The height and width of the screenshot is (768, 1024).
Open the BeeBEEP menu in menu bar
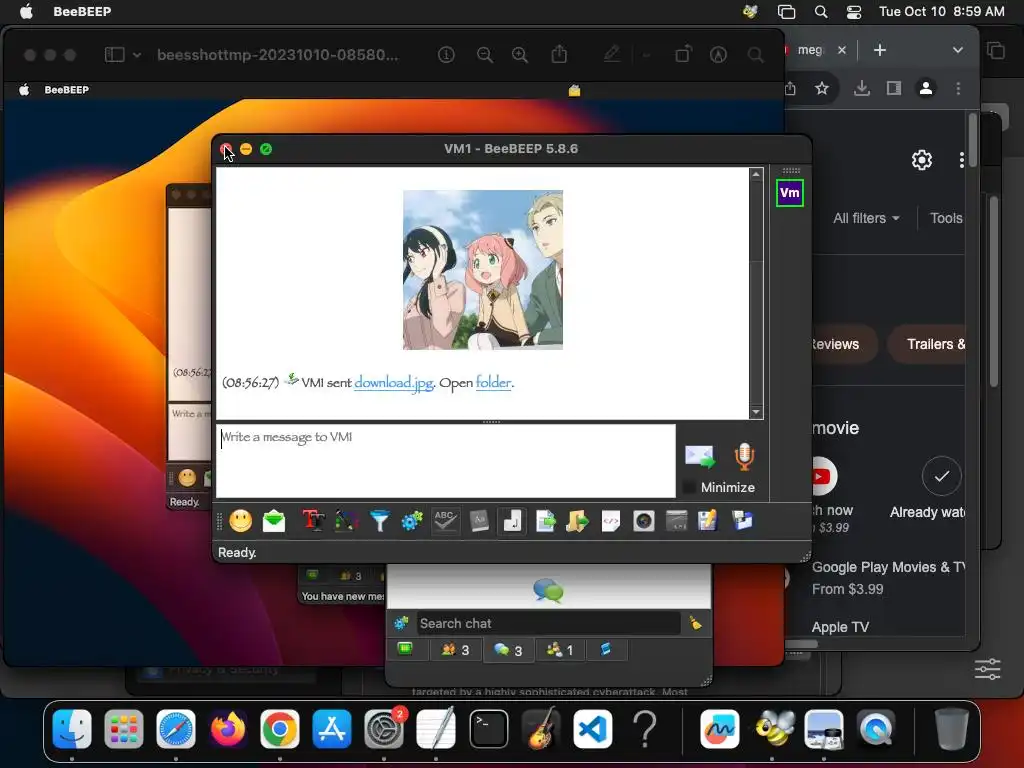pos(82,11)
